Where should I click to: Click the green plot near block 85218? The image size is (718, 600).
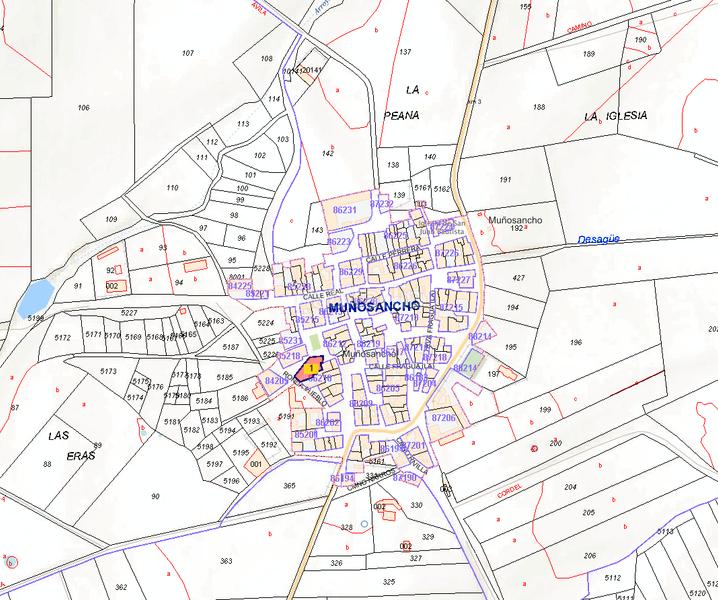click(314, 342)
